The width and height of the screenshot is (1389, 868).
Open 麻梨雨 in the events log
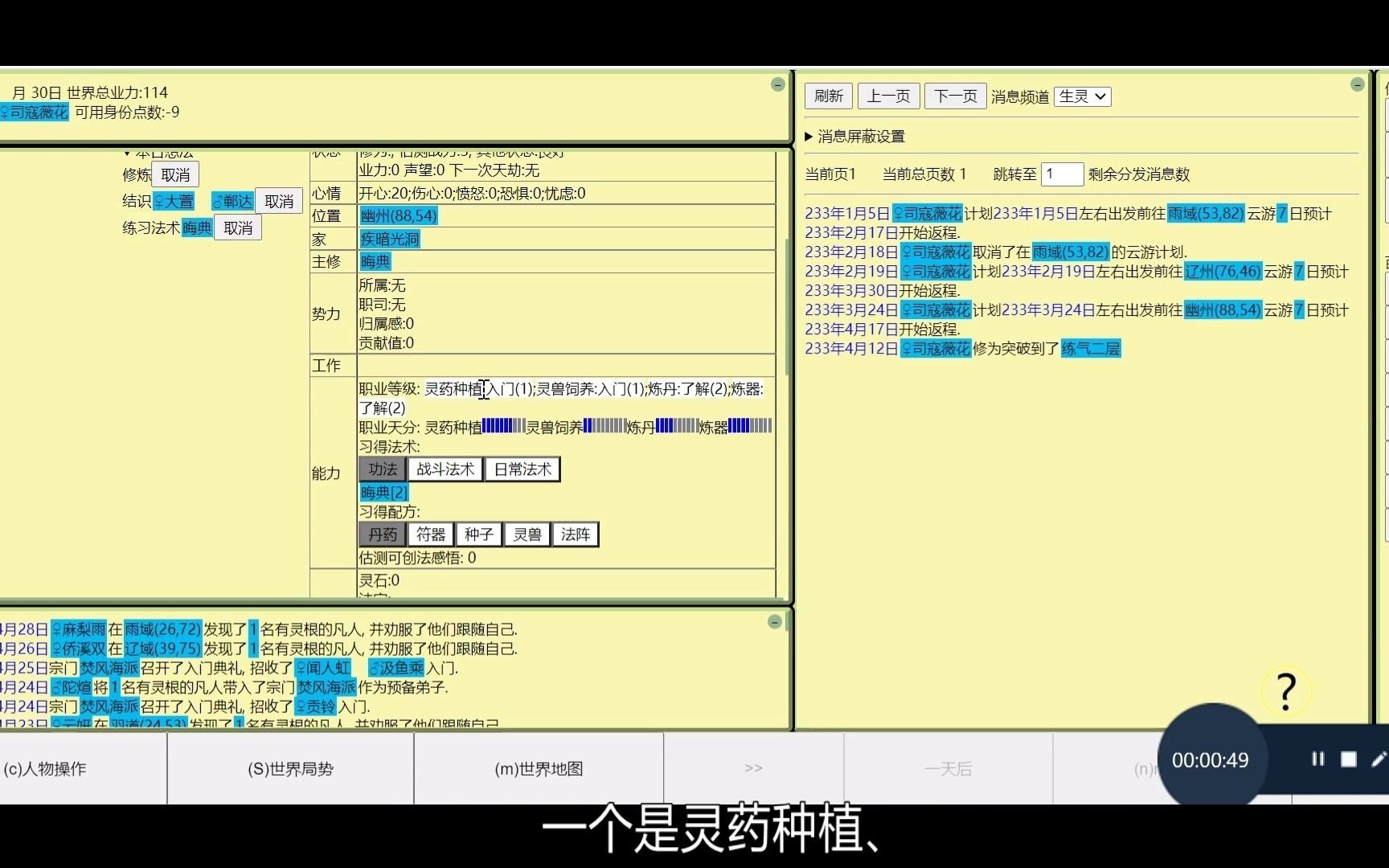(79, 629)
